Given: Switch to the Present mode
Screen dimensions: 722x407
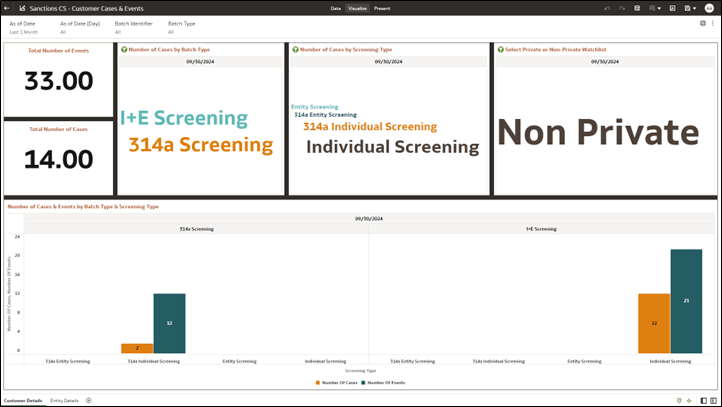Looking at the screenshot, I should (x=382, y=8).
